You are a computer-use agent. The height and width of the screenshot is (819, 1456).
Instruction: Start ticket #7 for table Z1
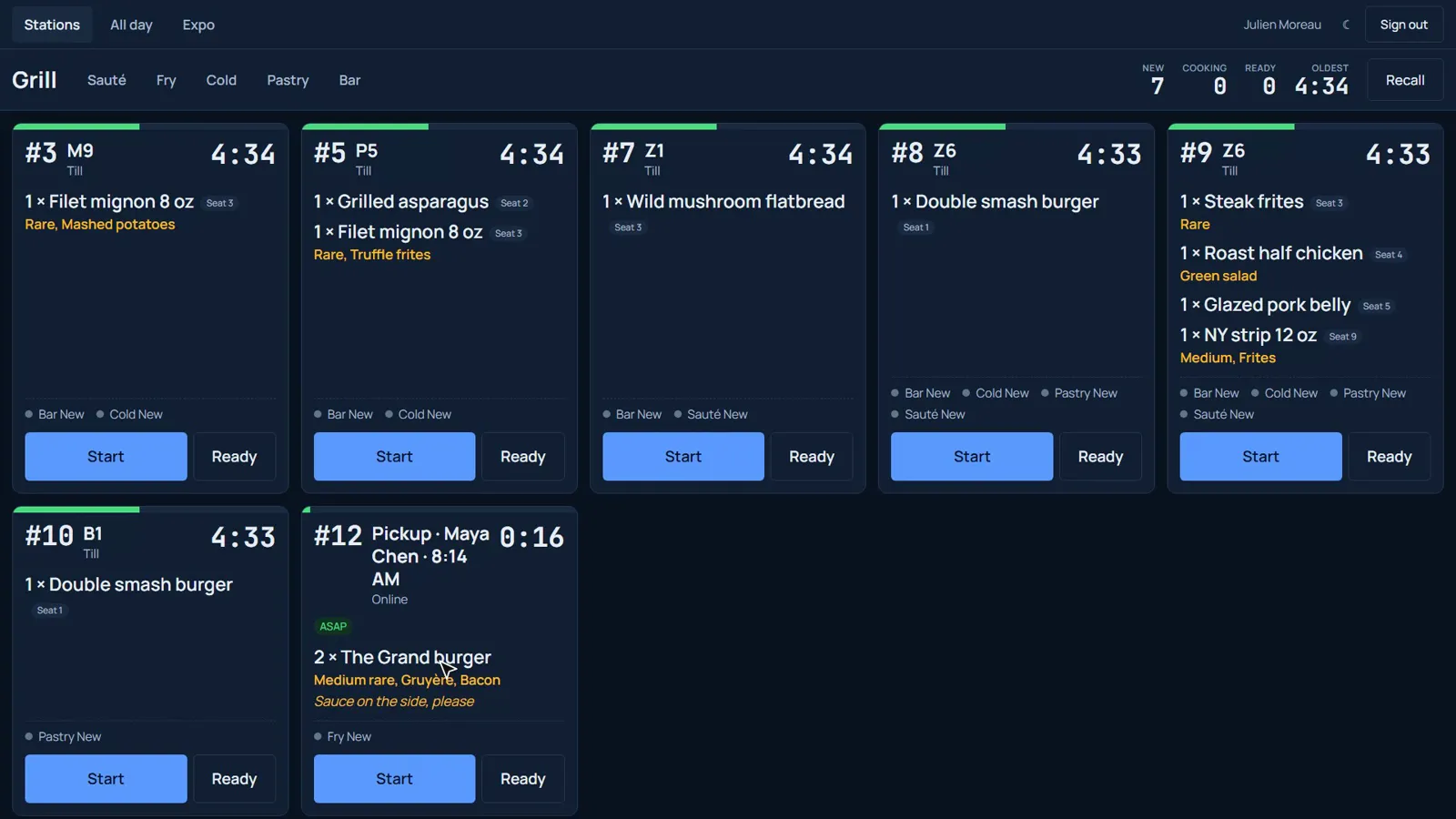(683, 456)
